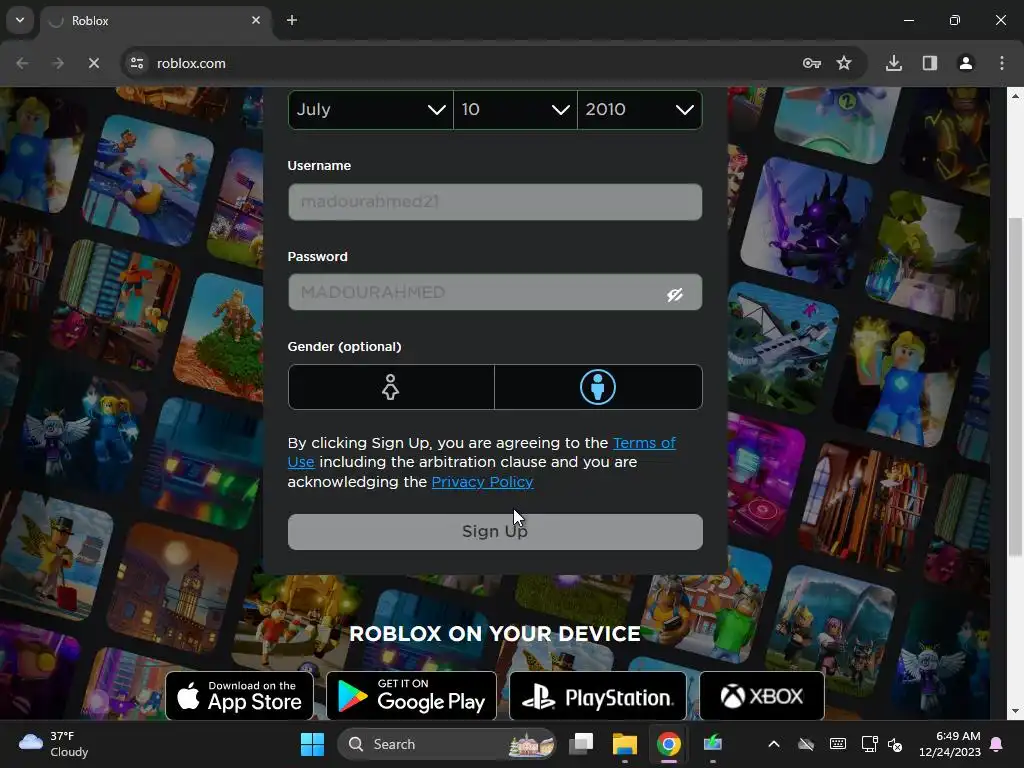Click the browser back arrow
This screenshot has height=768, width=1024.
[22, 63]
